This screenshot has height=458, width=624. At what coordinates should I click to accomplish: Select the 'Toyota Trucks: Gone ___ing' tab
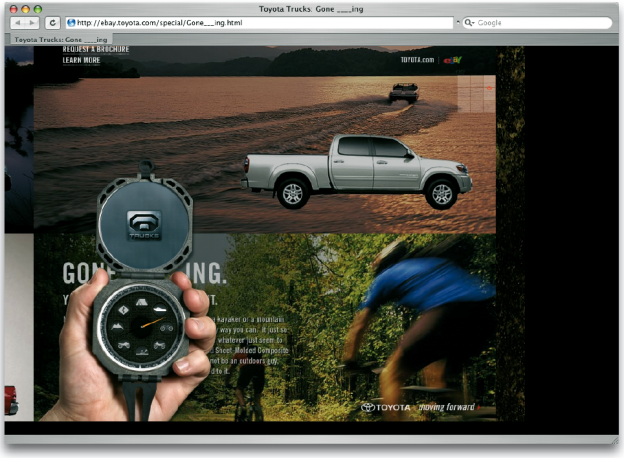pos(60,39)
